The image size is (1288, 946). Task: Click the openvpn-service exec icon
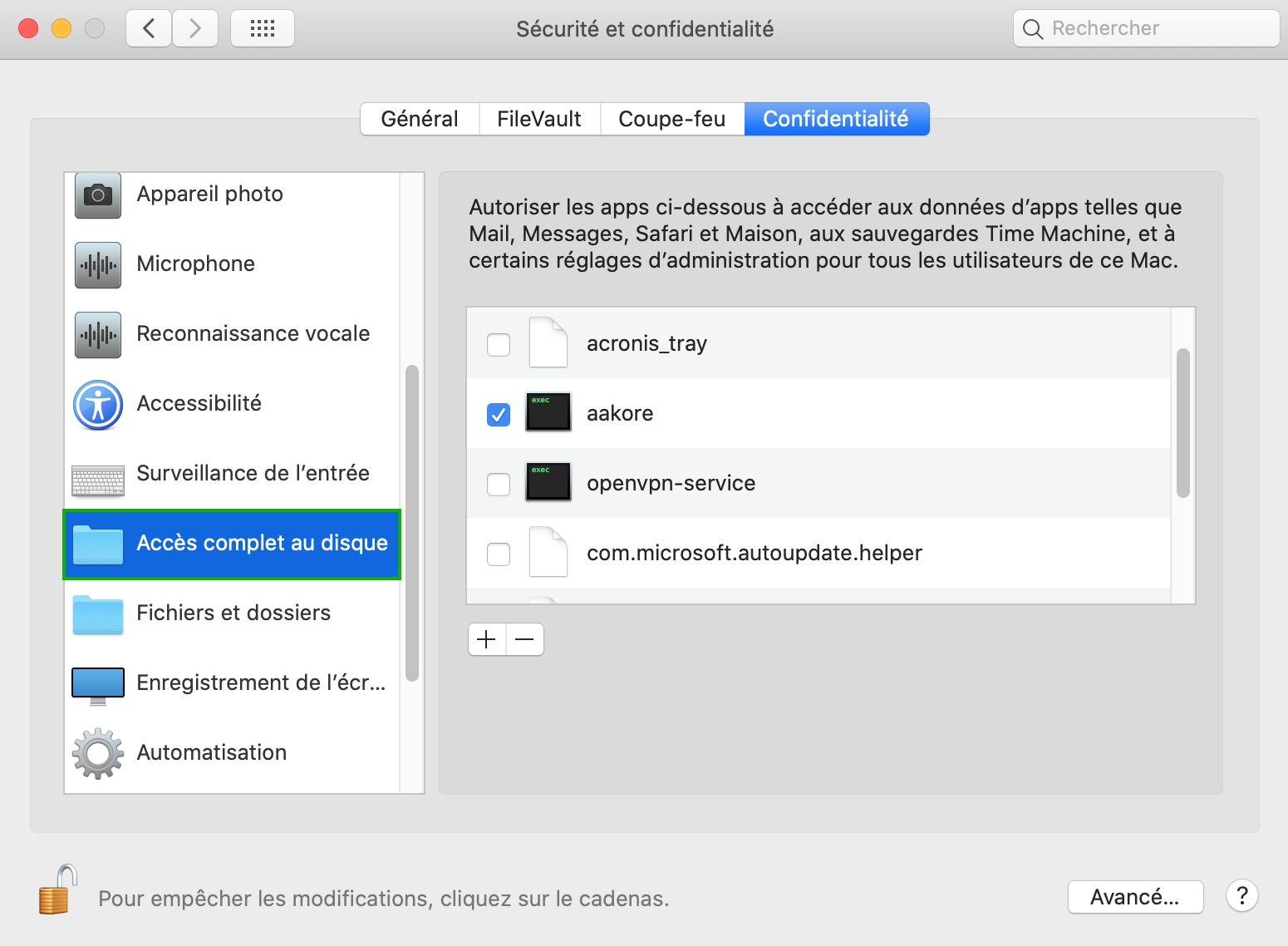[x=548, y=481]
